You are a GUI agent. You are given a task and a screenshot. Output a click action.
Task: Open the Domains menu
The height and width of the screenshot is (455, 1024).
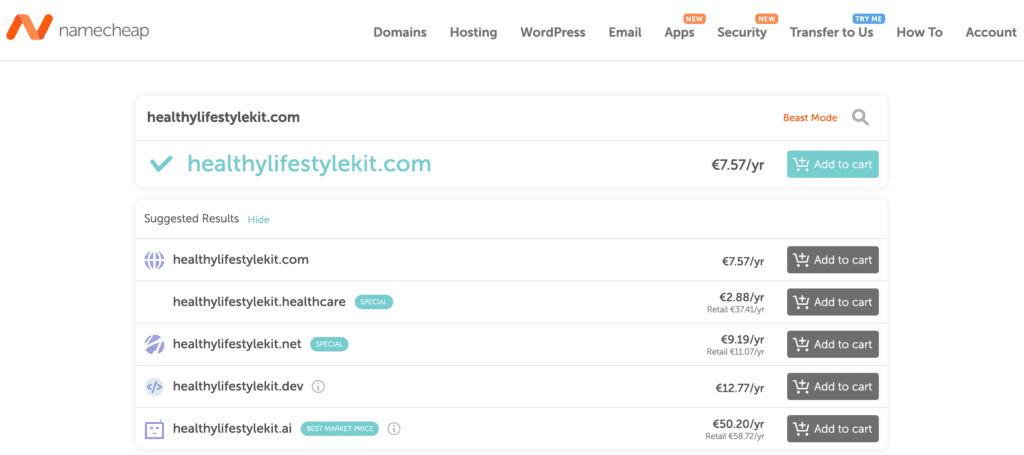(x=400, y=32)
